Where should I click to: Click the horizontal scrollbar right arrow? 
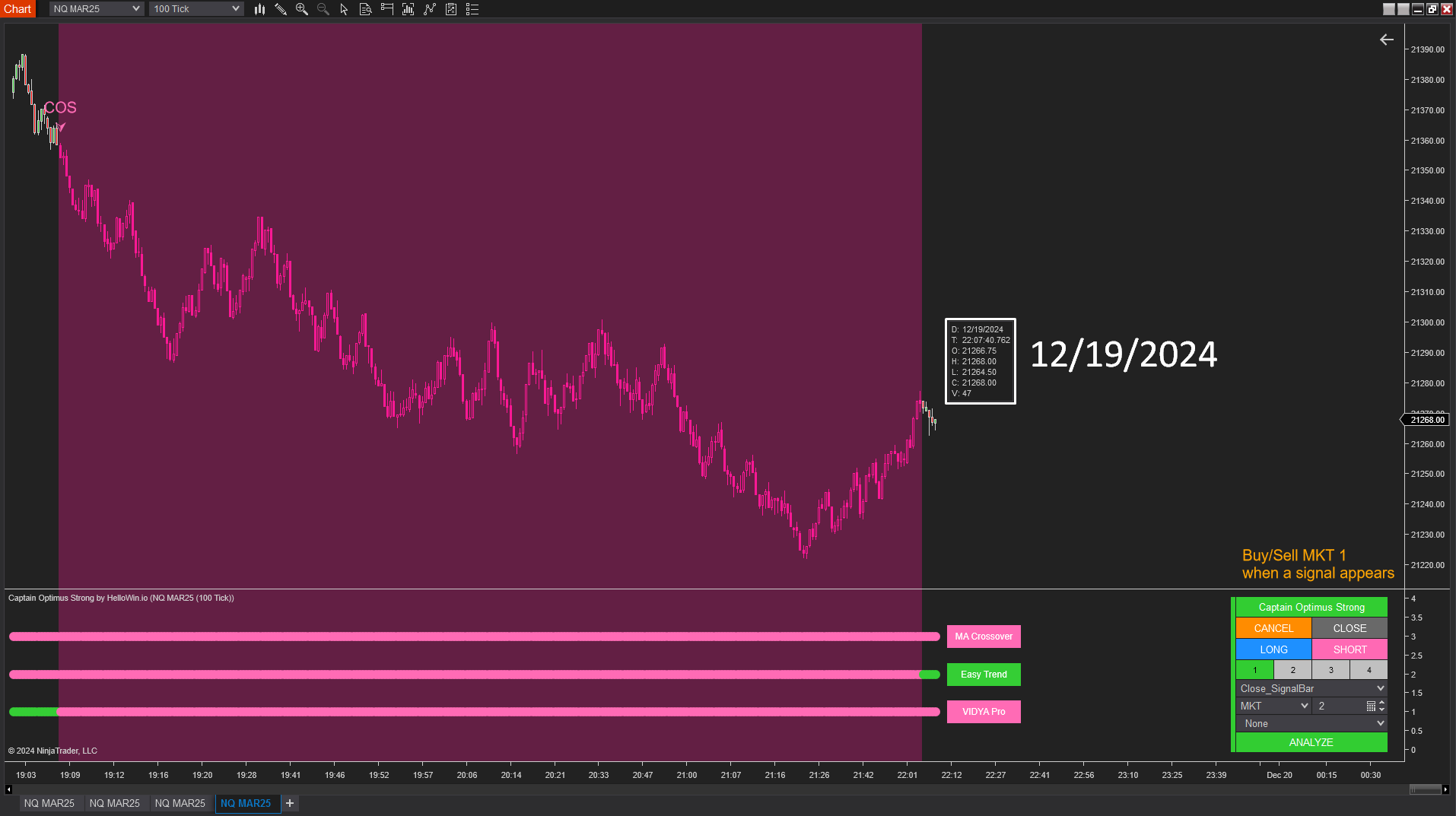(x=1445, y=789)
